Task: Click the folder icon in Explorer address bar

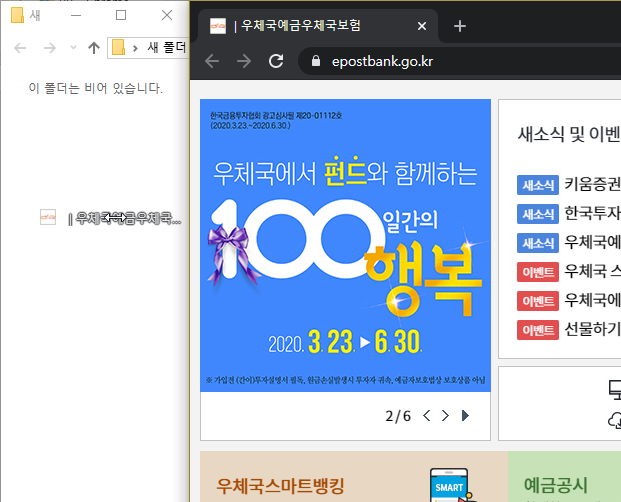Action: [118, 47]
